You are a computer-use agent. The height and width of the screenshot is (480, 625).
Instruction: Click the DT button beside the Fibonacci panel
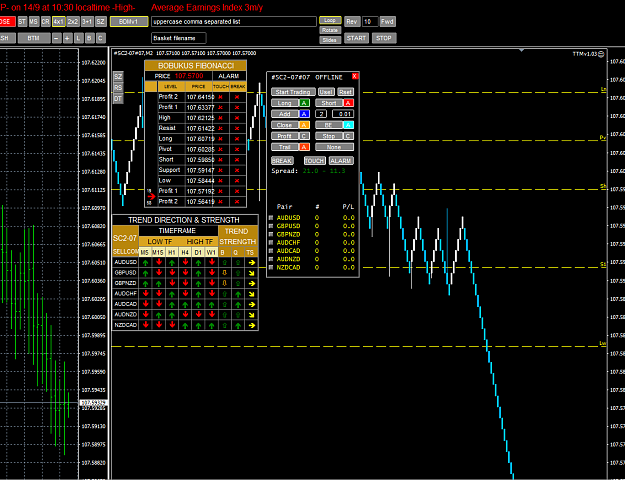118,99
